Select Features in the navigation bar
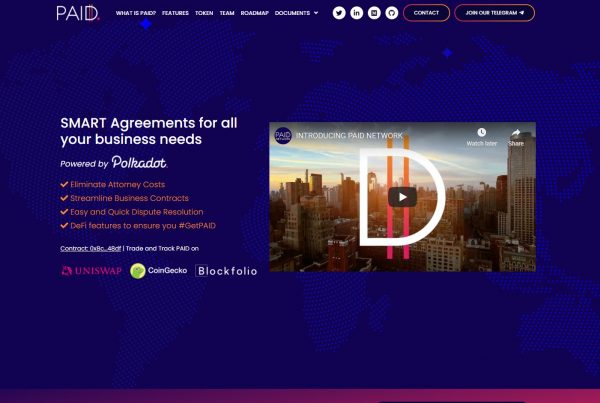600x403 pixels. click(x=175, y=13)
